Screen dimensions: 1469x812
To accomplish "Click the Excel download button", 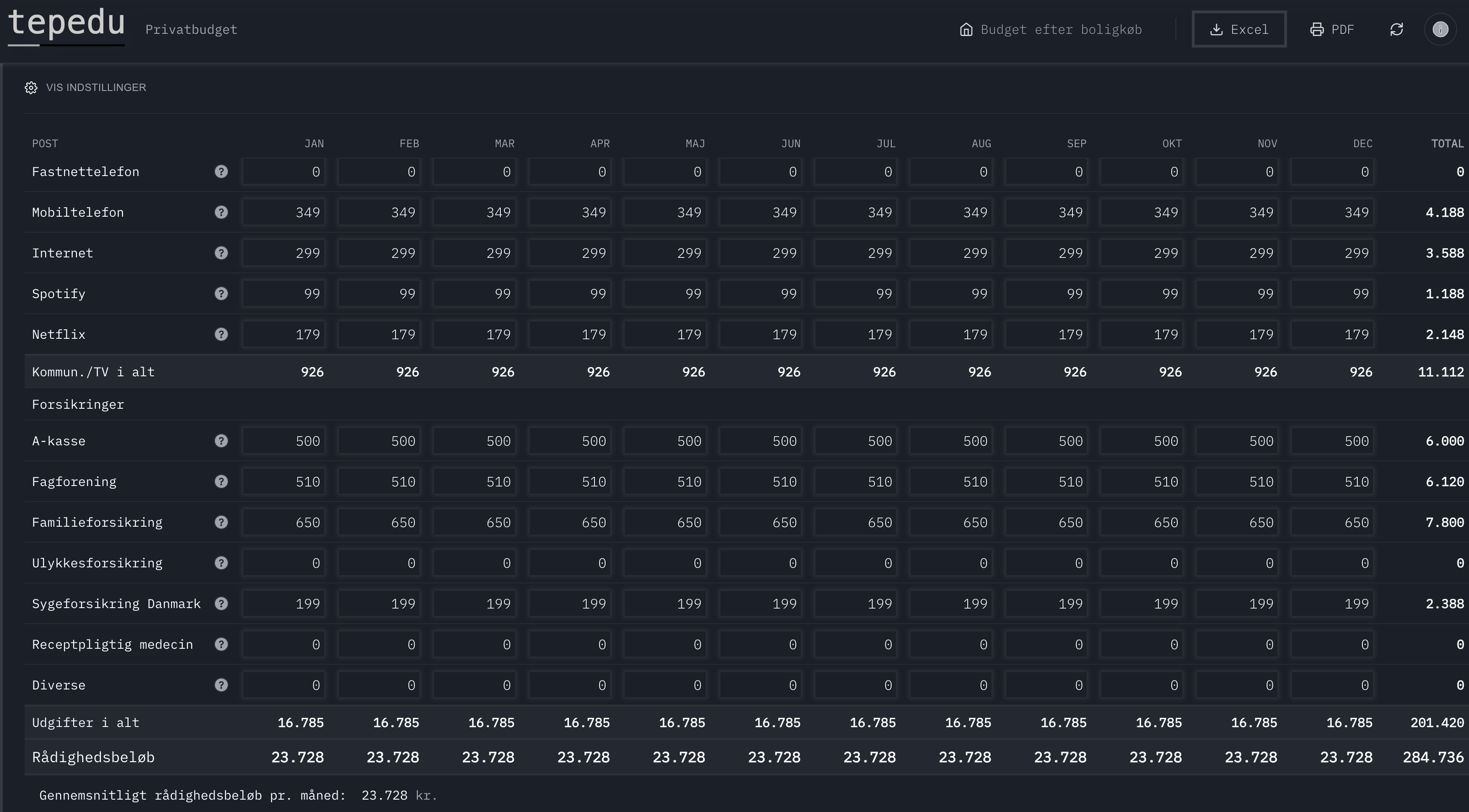I will pyautogui.click(x=1238, y=29).
